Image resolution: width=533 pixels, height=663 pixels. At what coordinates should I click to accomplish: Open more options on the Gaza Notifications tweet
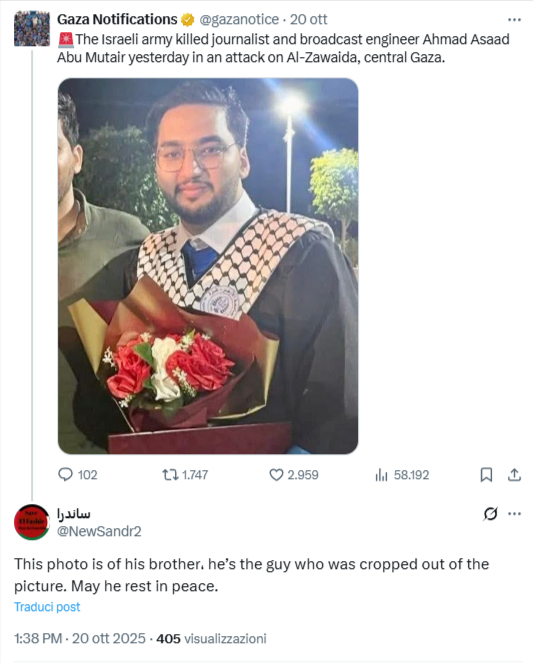click(x=514, y=19)
